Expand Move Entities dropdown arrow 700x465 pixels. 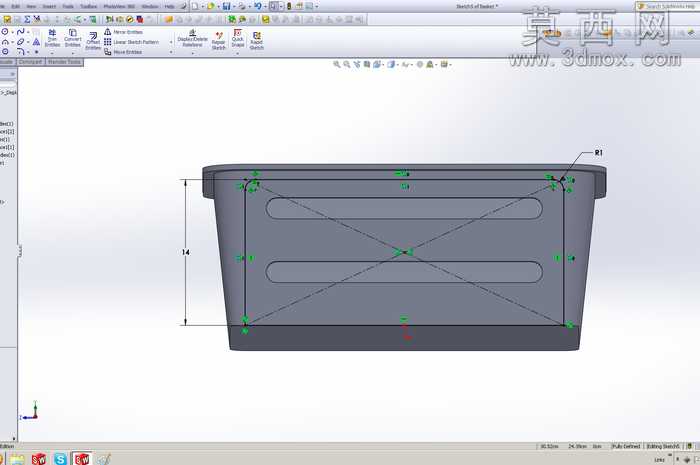[171, 52]
